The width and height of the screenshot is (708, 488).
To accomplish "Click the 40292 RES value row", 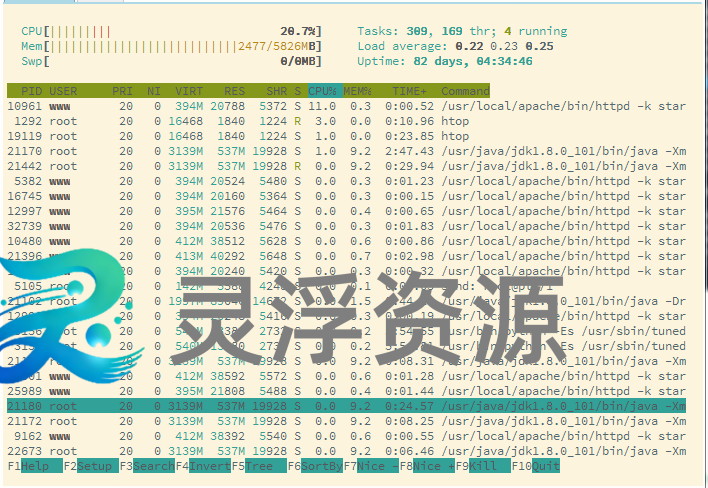I will tap(346, 256).
